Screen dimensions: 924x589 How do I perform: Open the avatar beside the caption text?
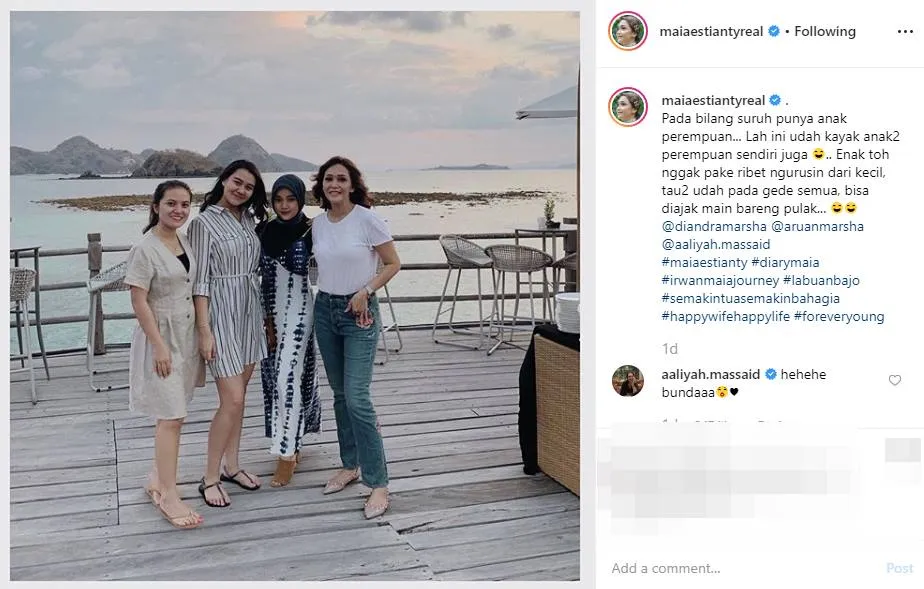click(628, 107)
